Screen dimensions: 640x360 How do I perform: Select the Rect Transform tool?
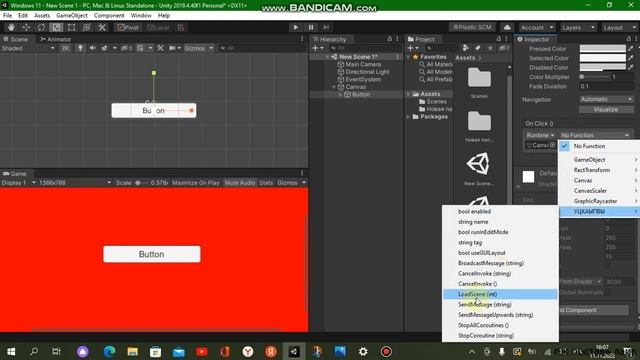(x=71, y=27)
